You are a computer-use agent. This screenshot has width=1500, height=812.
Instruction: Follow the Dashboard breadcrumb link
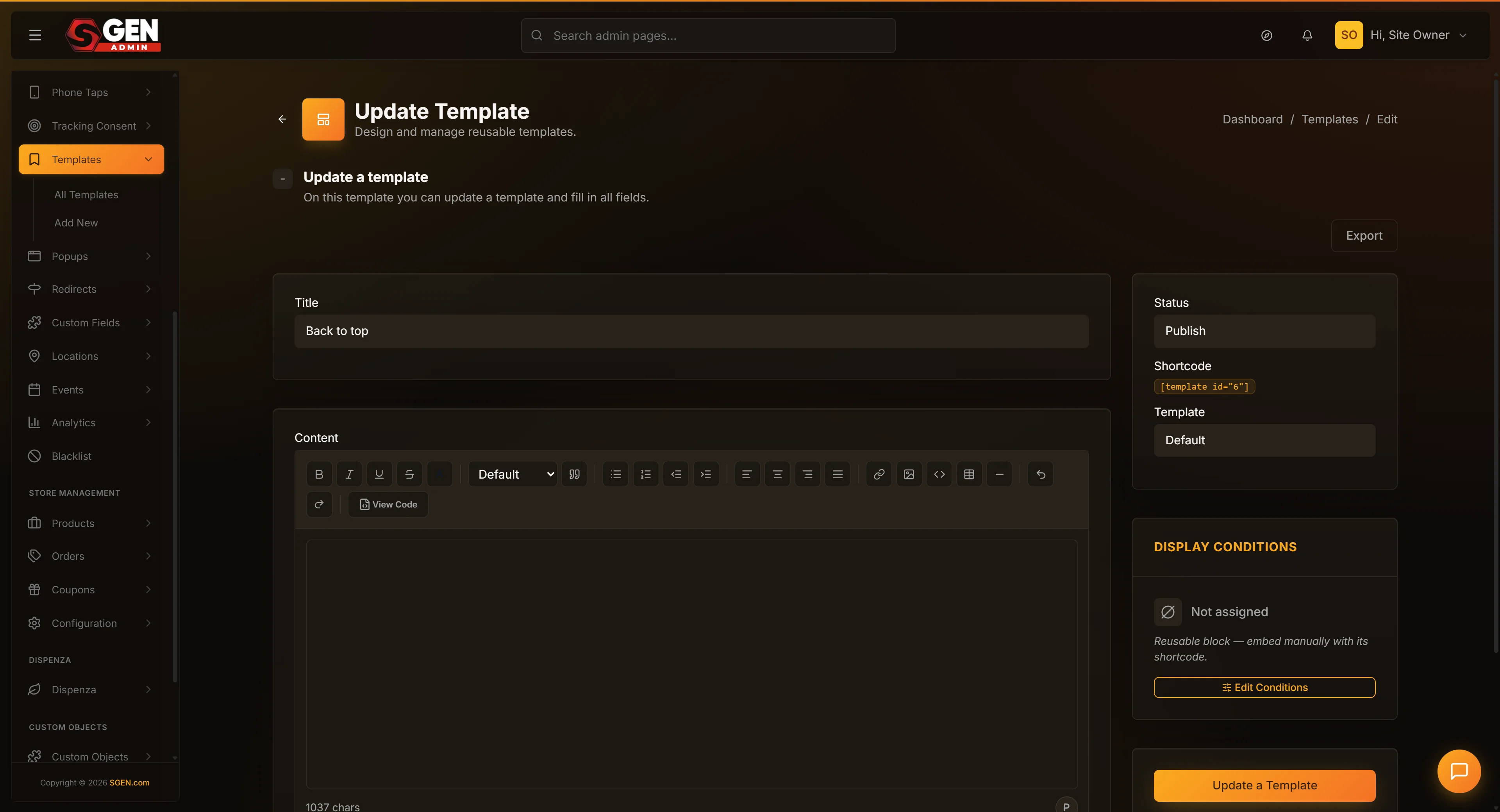(x=1252, y=119)
